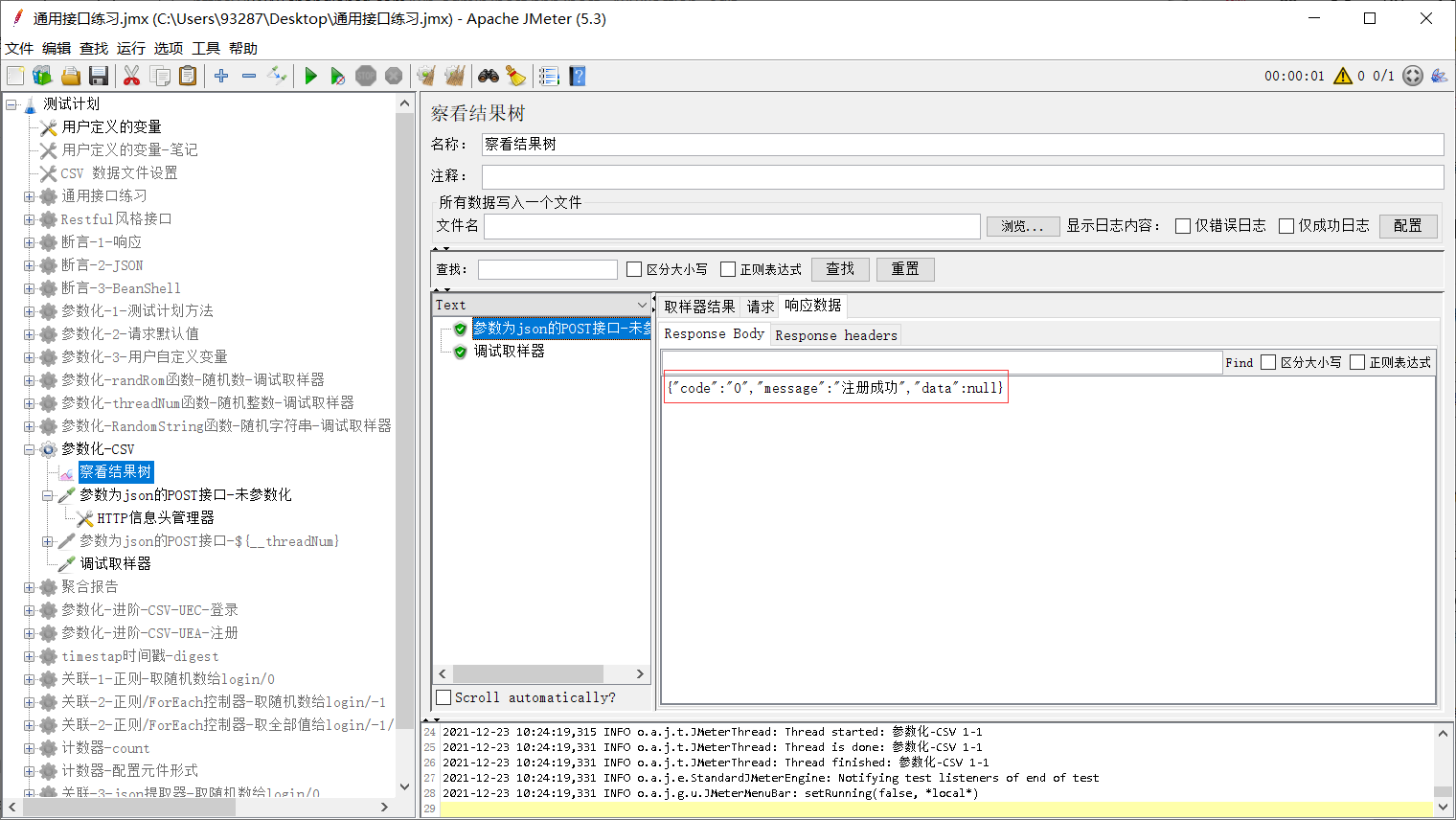Viewport: 1456px width, 820px height.
Task: Open the Function helper list icon
Action: click(x=549, y=76)
